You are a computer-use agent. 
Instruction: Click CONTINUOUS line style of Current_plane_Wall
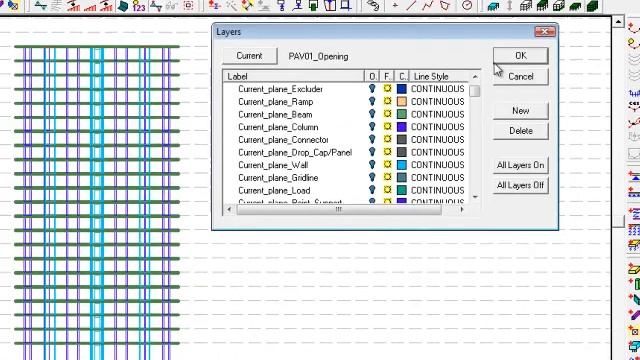[x=438, y=165]
